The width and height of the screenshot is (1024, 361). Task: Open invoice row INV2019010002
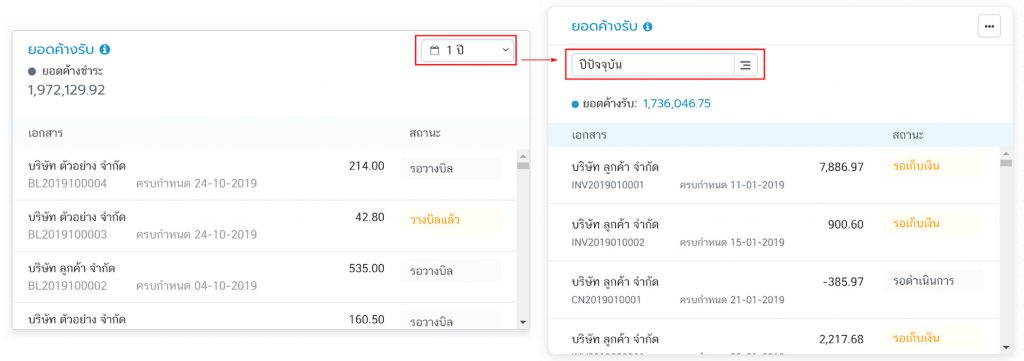click(774, 232)
